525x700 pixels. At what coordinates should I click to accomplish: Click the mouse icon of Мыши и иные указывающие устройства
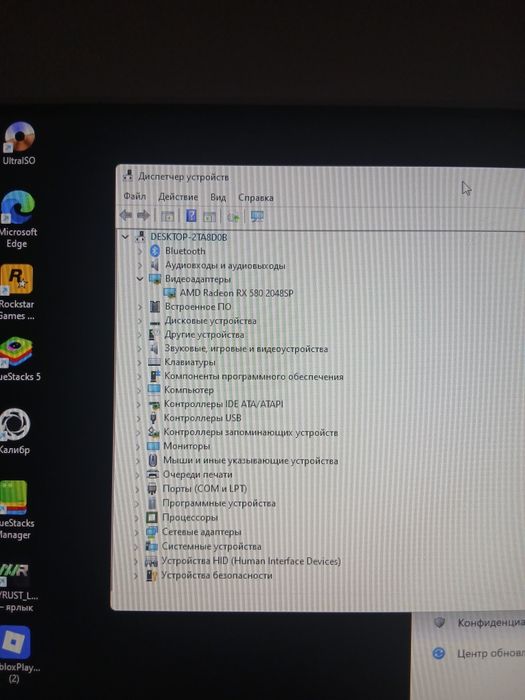[x=153, y=460]
